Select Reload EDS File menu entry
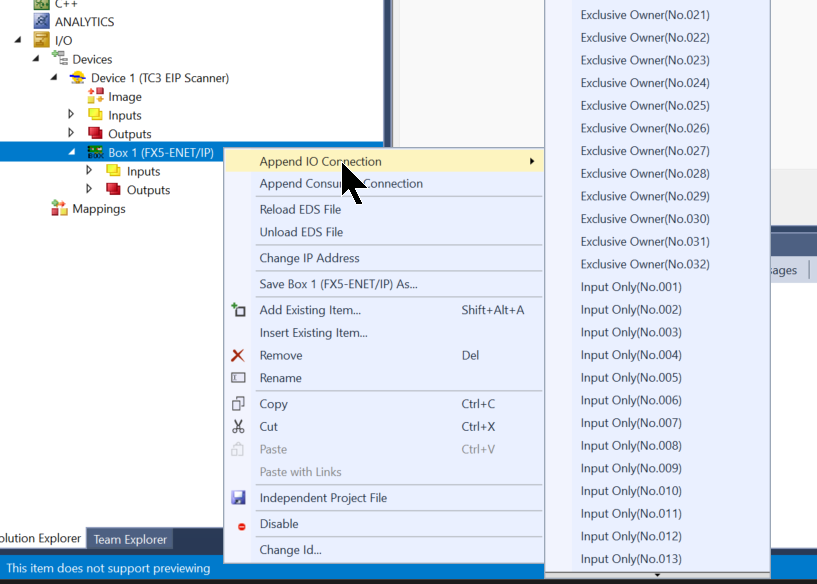The height and width of the screenshot is (584, 817). (x=300, y=210)
